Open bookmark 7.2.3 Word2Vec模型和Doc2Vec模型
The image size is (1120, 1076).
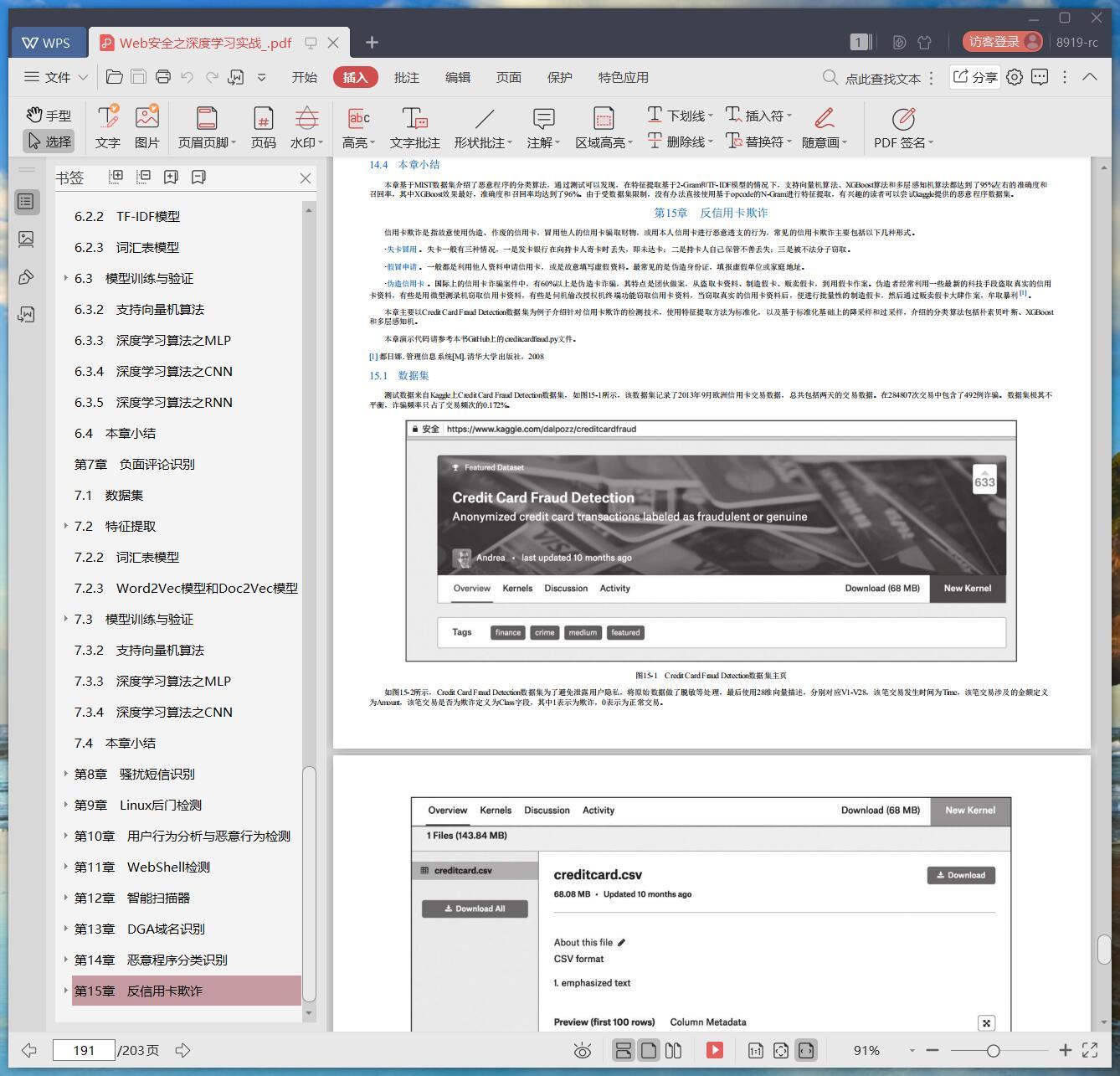click(186, 588)
